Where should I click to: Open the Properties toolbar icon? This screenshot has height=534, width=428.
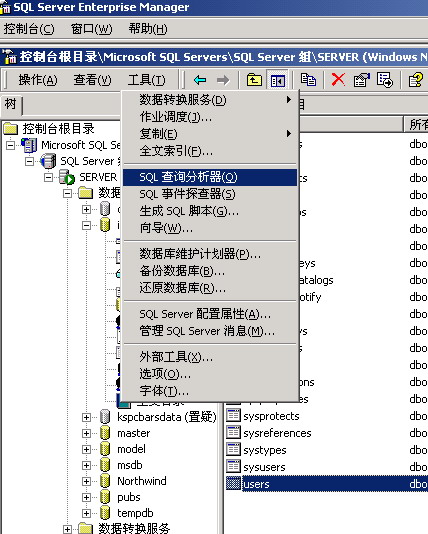[362, 80]
